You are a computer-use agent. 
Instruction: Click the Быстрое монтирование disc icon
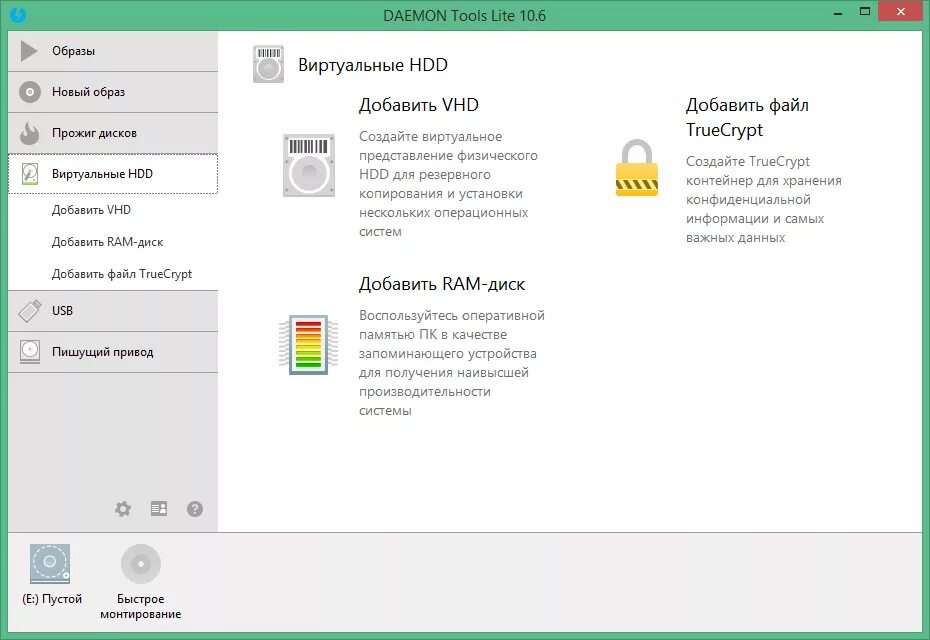point(141,563)
